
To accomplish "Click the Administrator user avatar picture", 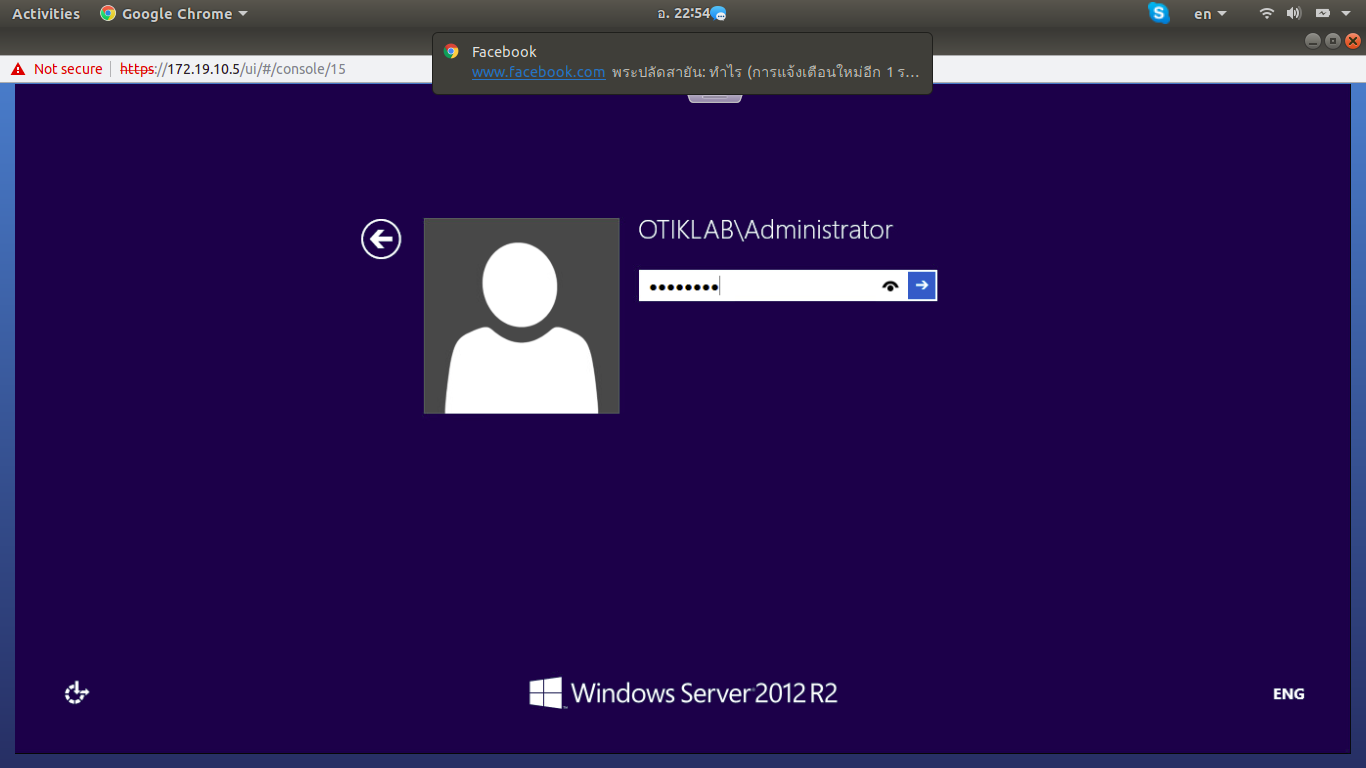I will tap(521, 316).
